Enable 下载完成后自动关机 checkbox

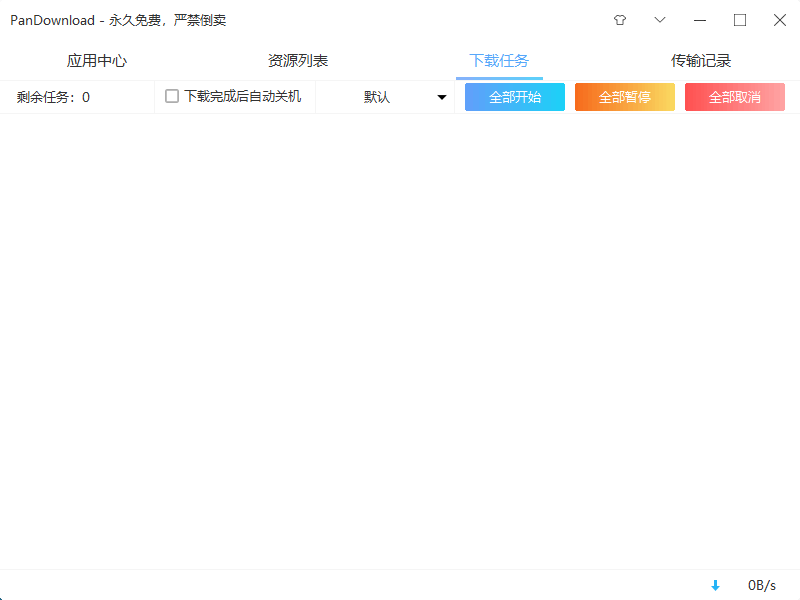coord(170,96)
